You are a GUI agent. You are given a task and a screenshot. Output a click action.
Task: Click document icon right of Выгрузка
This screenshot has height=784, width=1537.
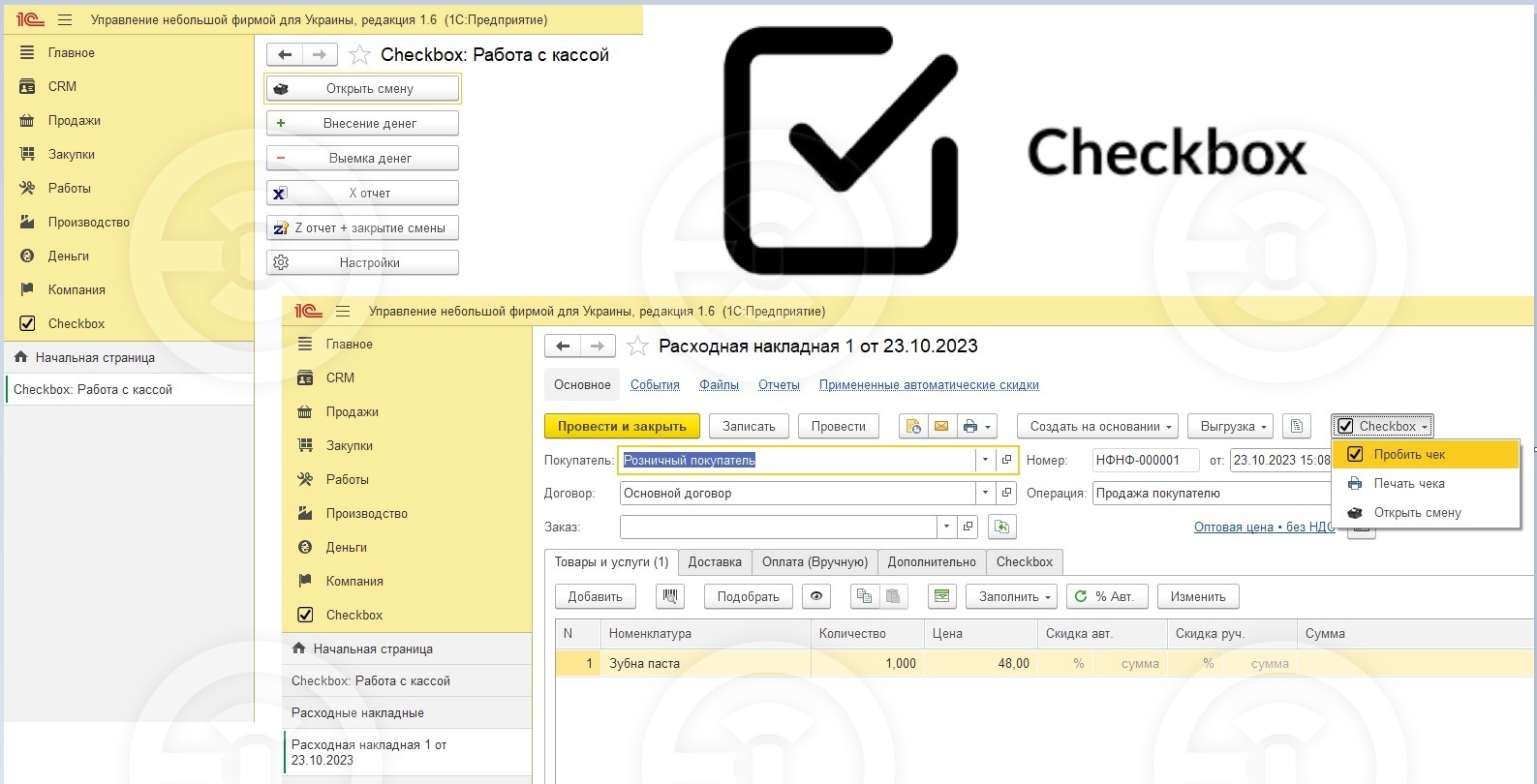click(1297, 426)
